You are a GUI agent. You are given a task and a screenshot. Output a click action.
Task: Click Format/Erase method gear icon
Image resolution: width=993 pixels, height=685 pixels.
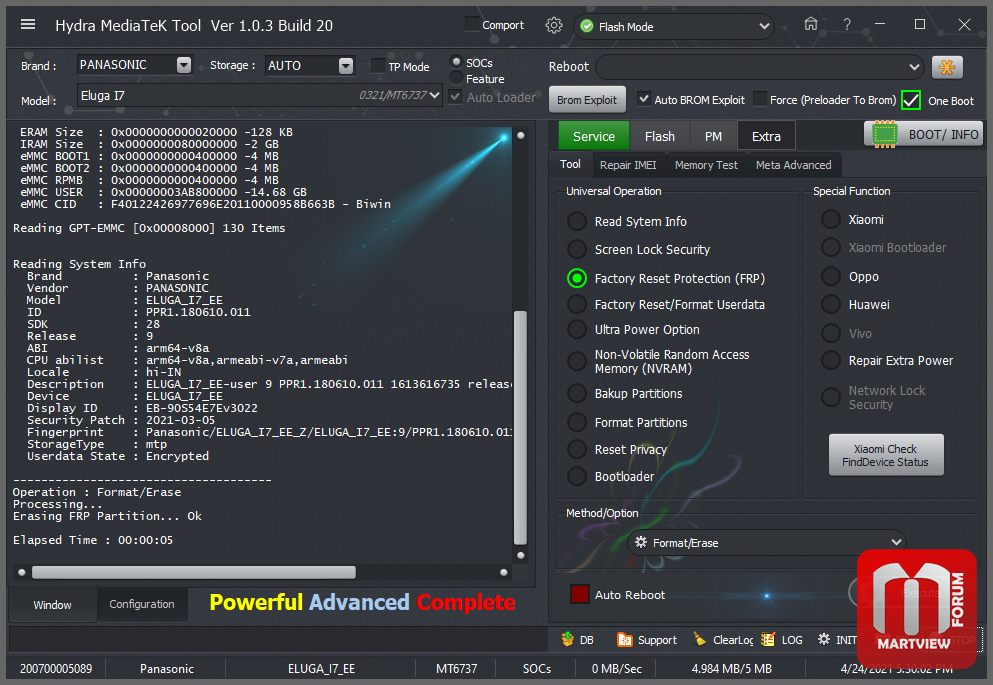[641, 543]
